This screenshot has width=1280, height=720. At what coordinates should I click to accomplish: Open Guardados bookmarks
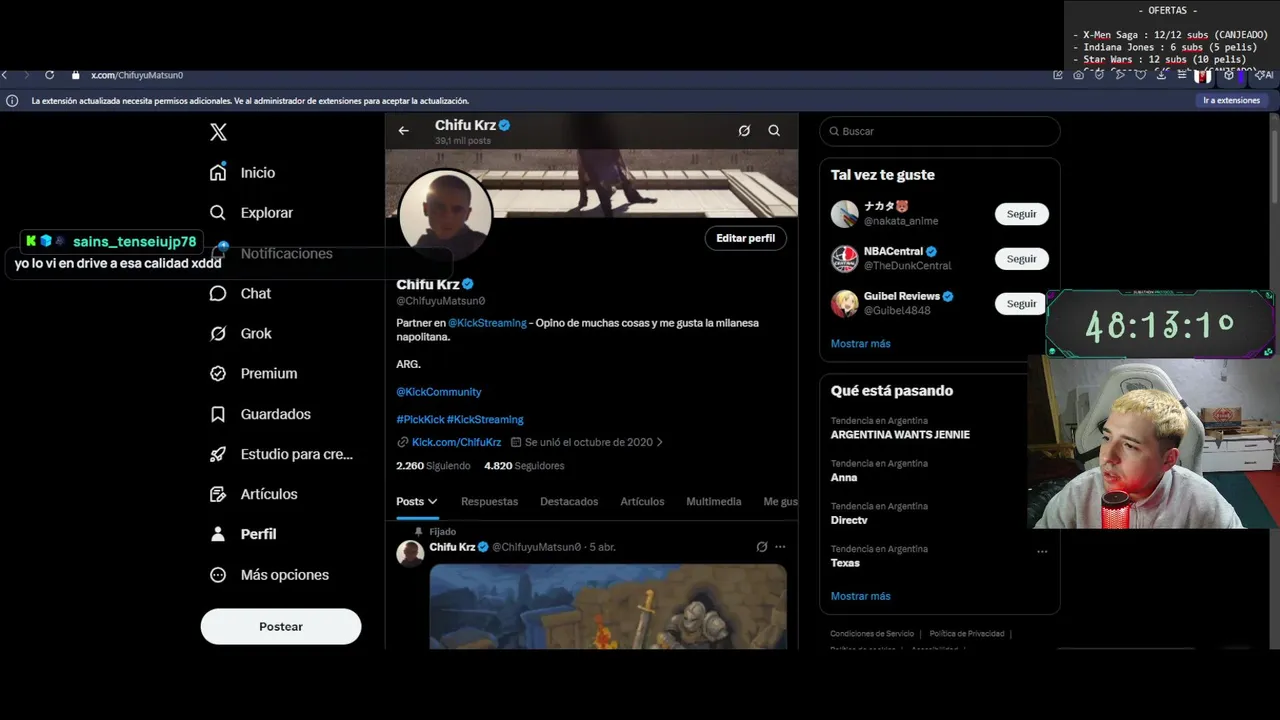261,414
